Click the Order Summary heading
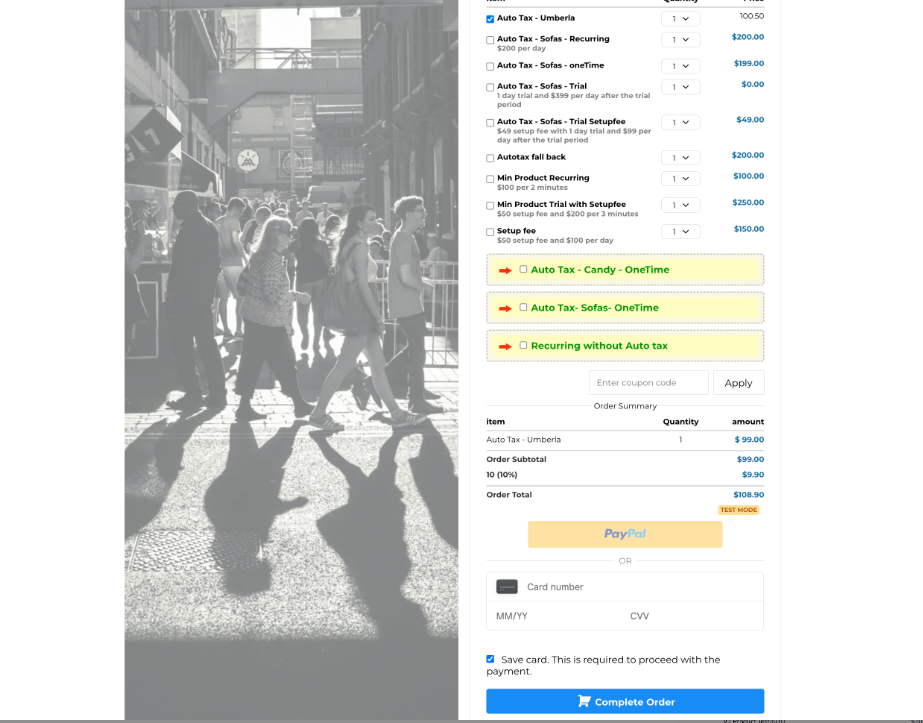This screenshot has width=923, height=723. click(625, 406)
